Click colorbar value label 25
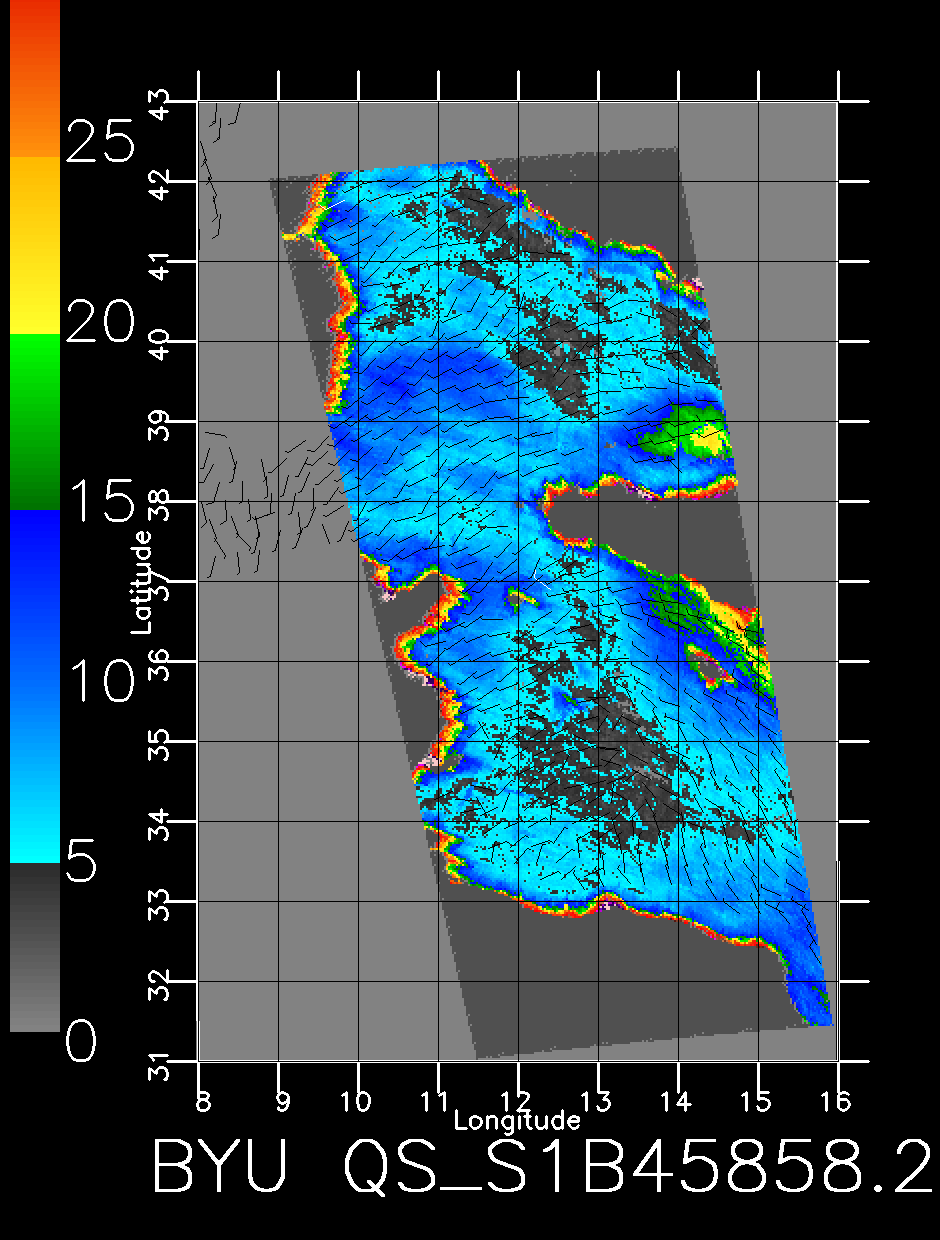 (100, 140)
